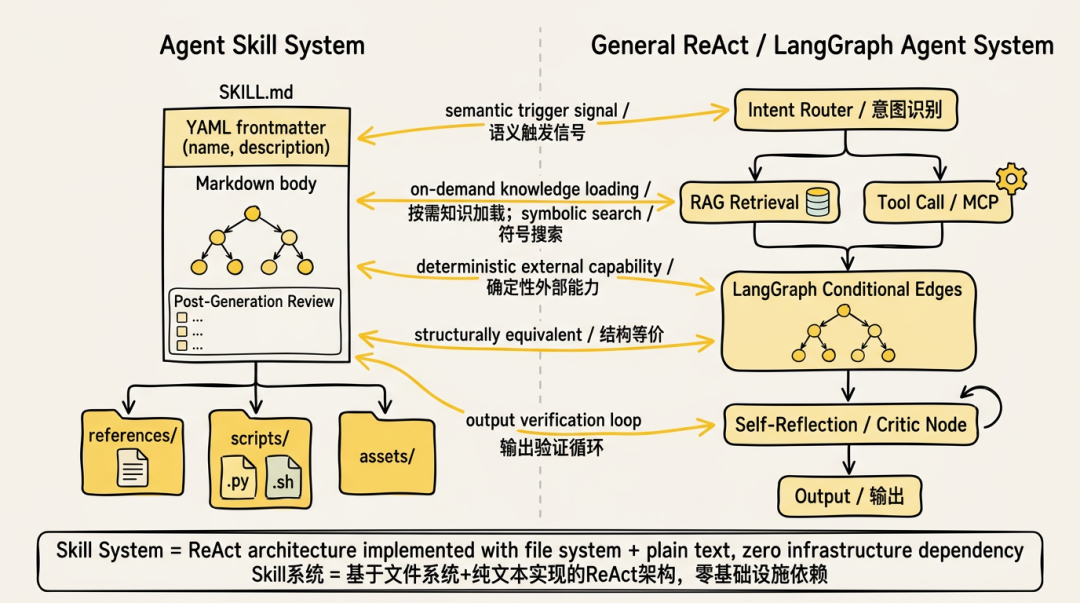
Task: Click the loop arrow beside Critic Node
Action: [982, 406]
